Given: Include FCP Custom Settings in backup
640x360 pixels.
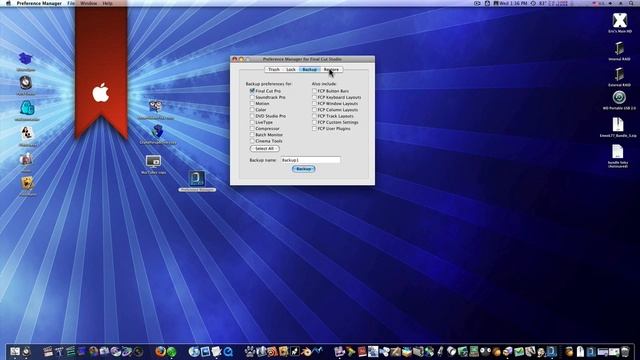Looking at the screenshot, I should point(314,122).
